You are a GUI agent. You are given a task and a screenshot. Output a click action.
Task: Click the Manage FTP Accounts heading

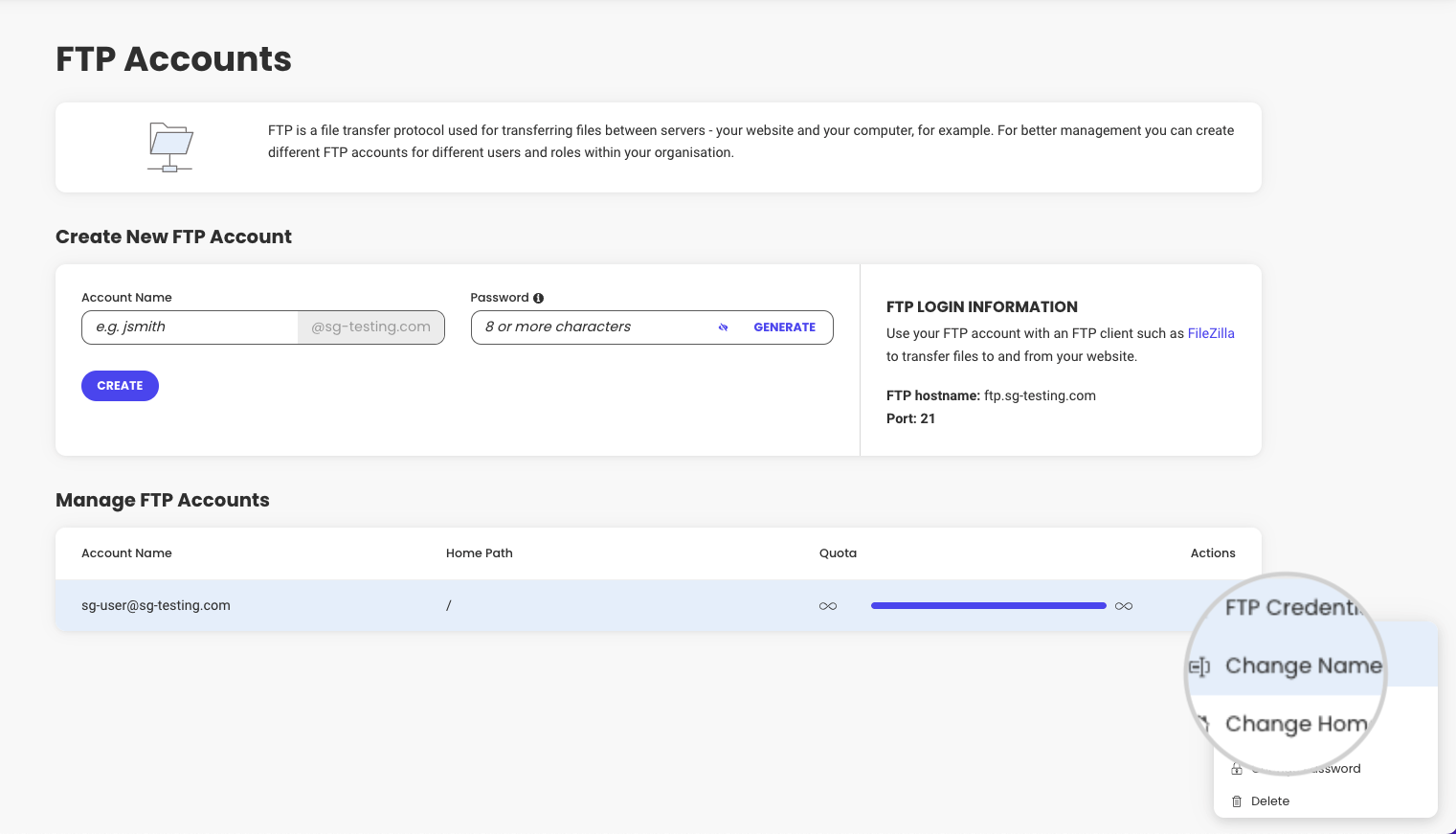point(163,500)
